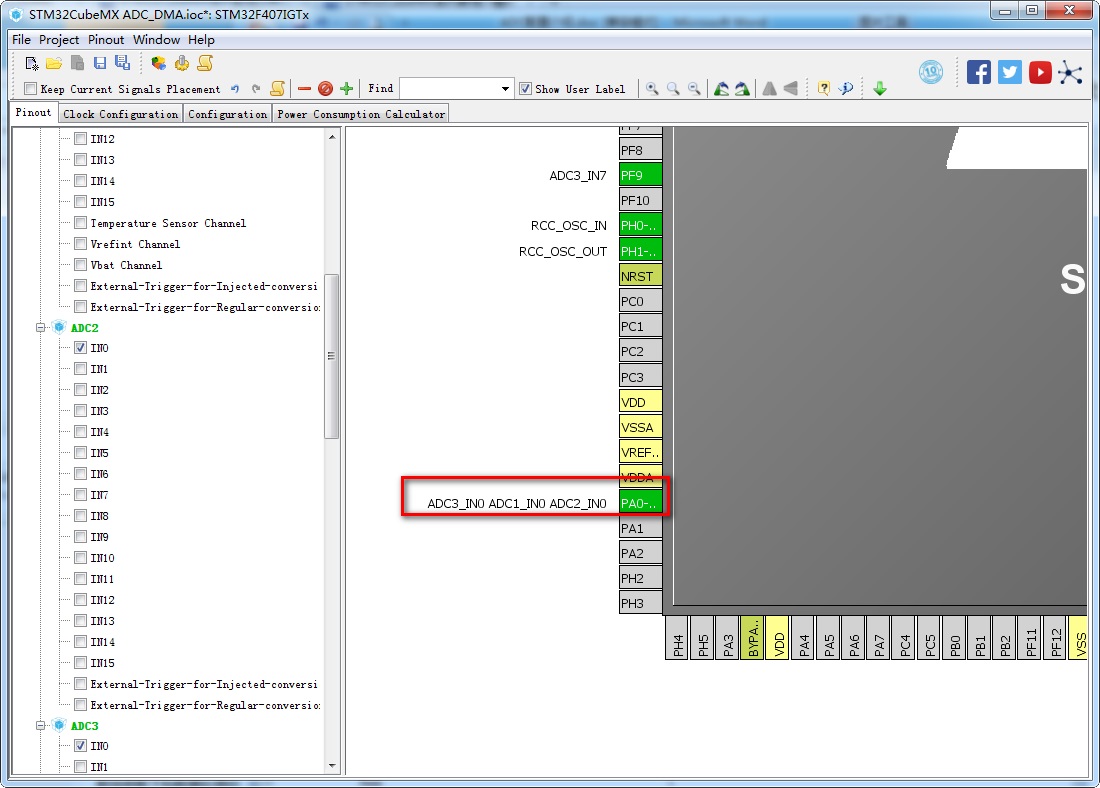Switch to the Clock Configuration tab

(120, 114)
